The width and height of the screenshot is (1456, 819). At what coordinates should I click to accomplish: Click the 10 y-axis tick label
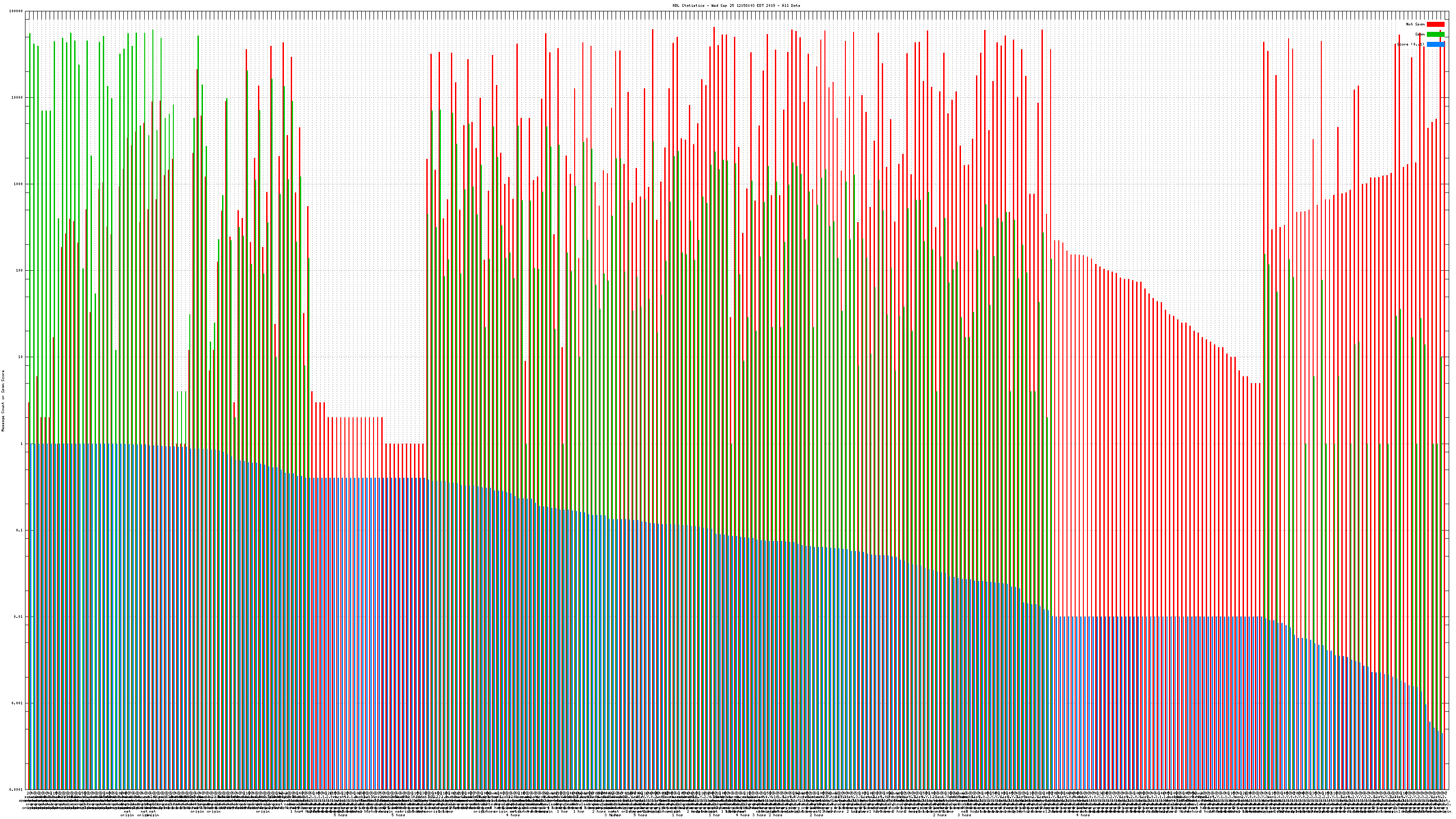[x=21, y=357]
